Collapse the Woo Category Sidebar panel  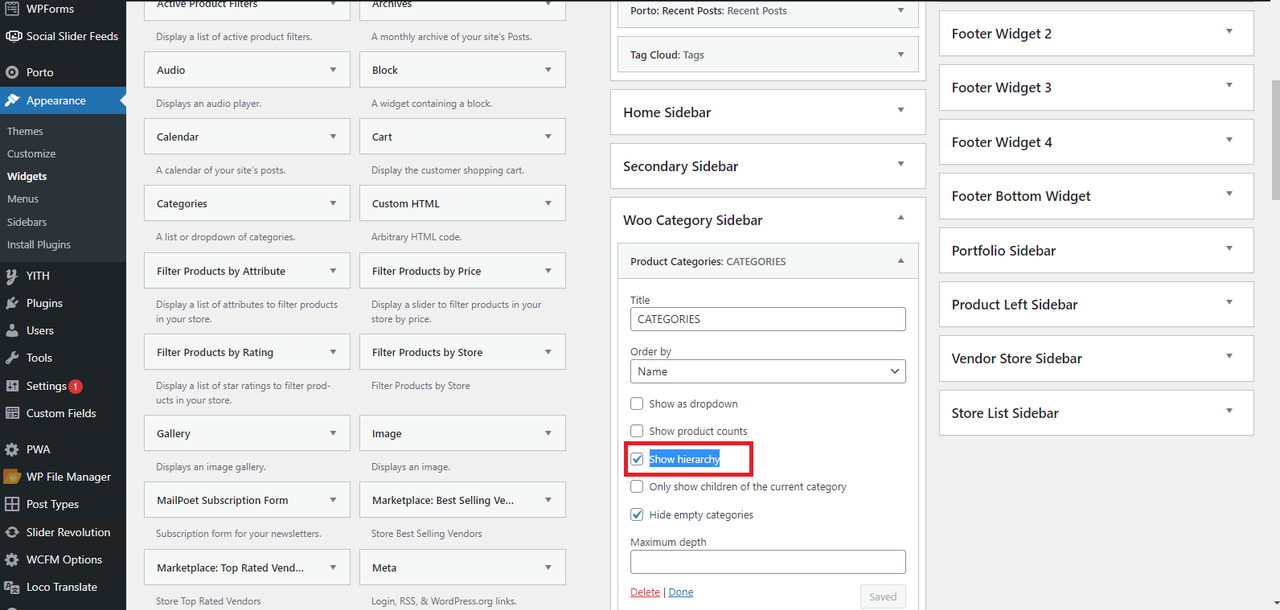tap(901, 219)
